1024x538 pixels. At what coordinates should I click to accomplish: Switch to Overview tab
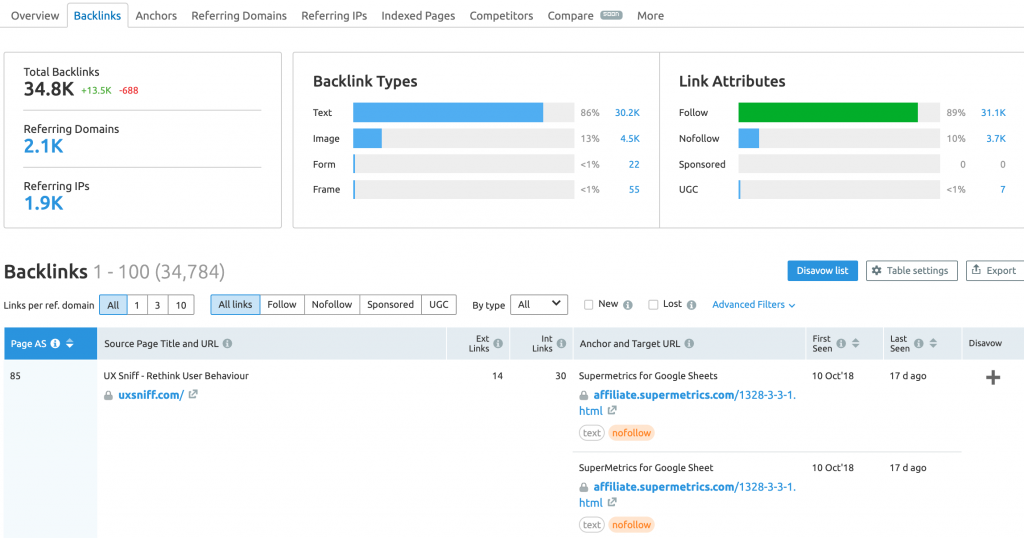coord(35,16)
